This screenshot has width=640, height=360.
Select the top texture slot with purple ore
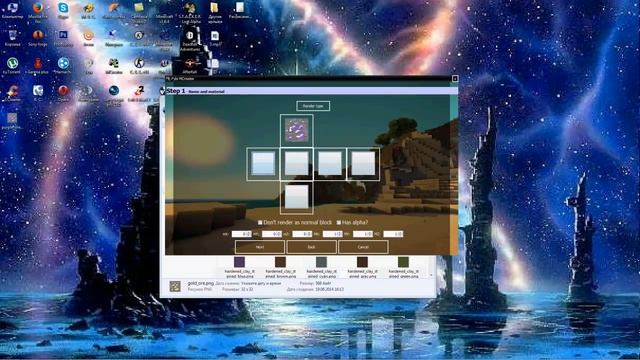[x=297, y=131]
